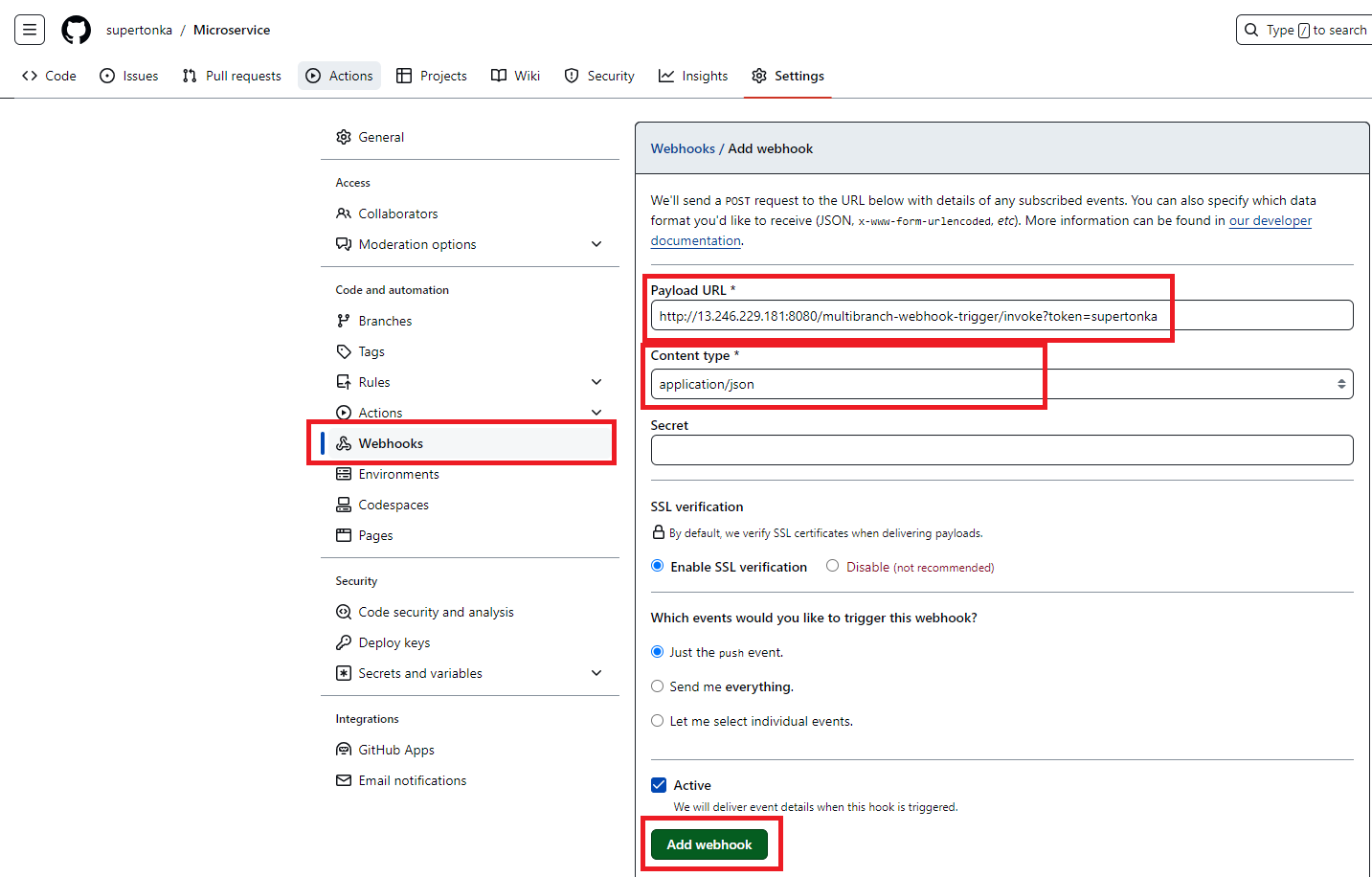This screenshot has height=877, width=1372.
Task: Open the developer documentation link
Action: tap(1270, 220)
